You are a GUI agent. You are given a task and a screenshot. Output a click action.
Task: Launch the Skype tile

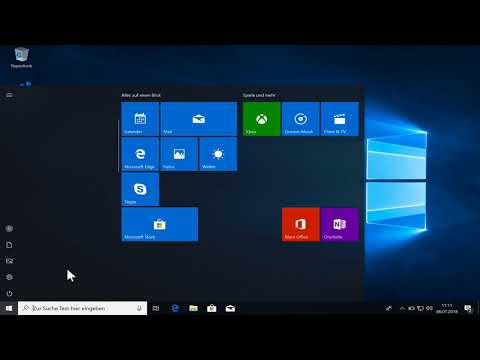pos(140,189)
